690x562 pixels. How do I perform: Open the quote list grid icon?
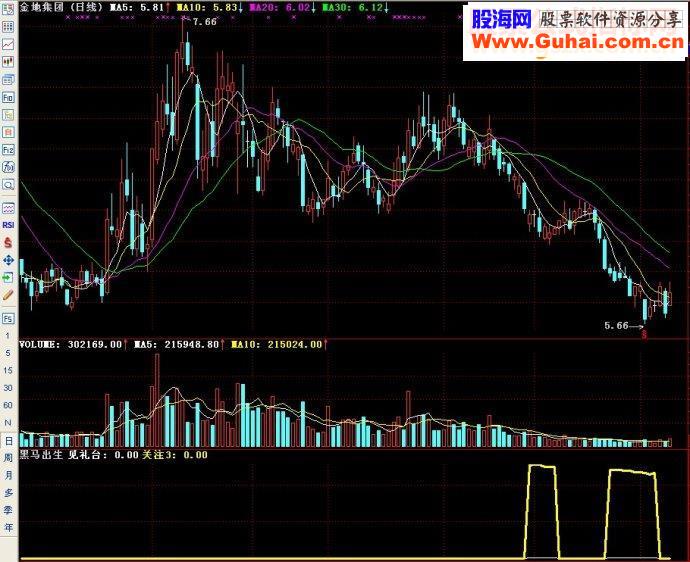(8, 27)
